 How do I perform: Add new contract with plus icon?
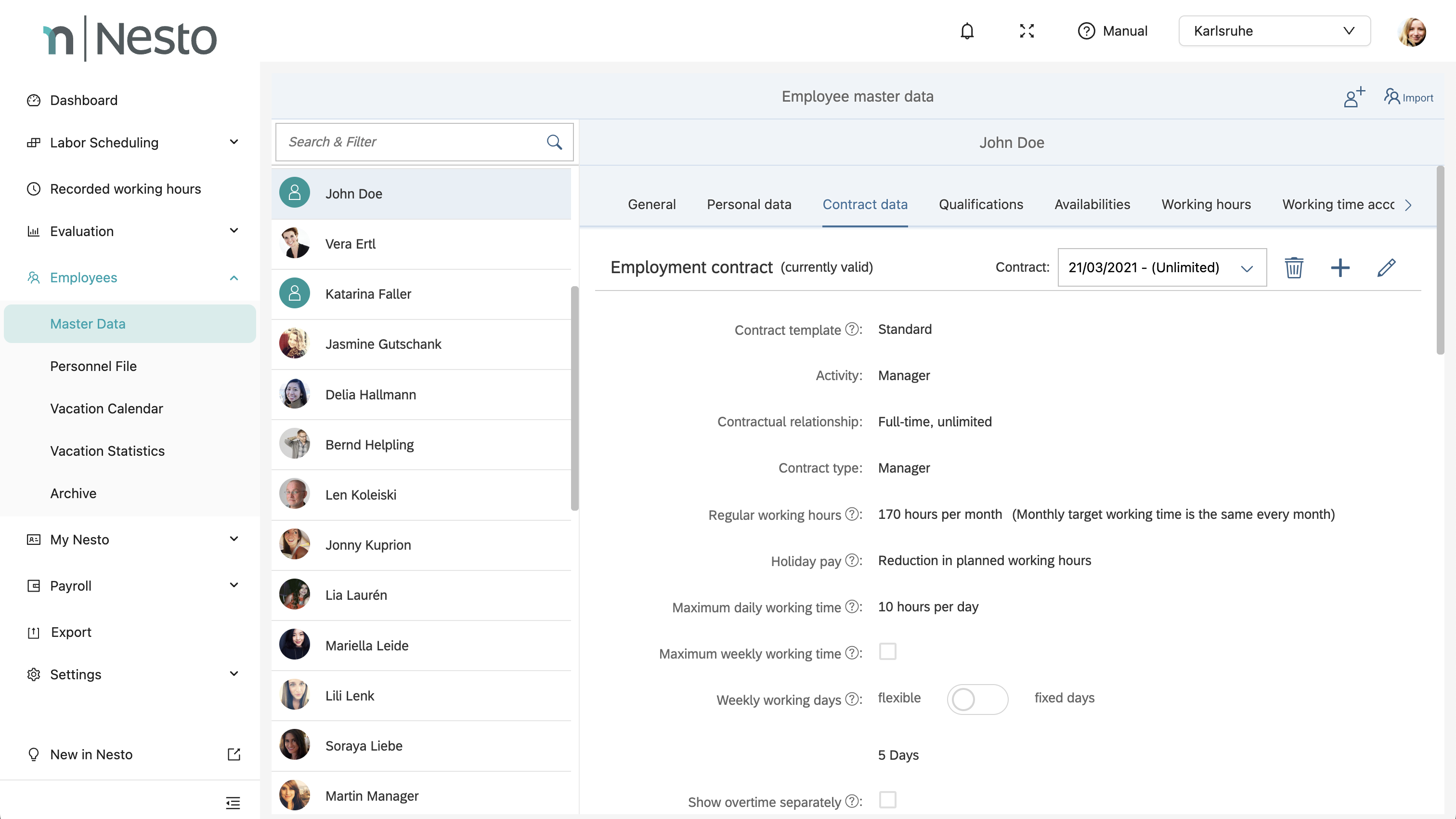click(1340, 267)
